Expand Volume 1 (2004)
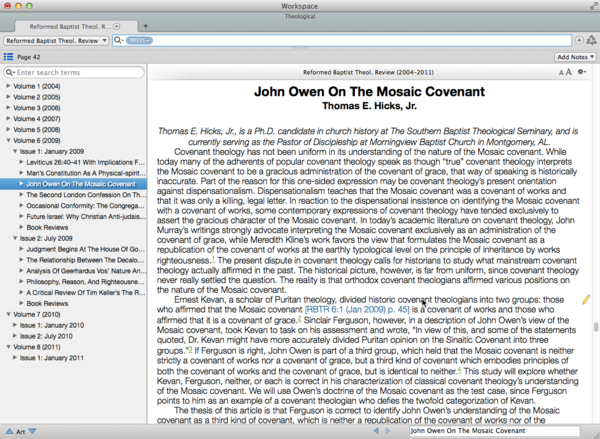 (8, 86)
